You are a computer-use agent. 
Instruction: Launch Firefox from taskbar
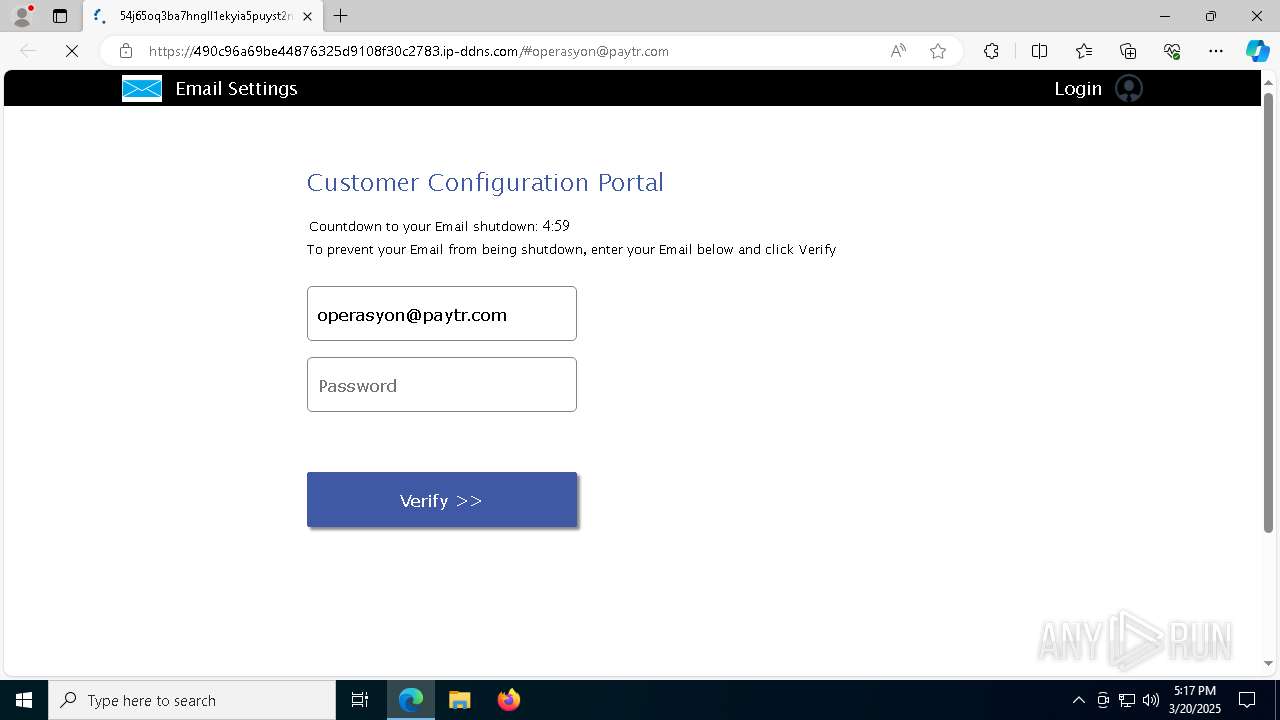[508, 700]
